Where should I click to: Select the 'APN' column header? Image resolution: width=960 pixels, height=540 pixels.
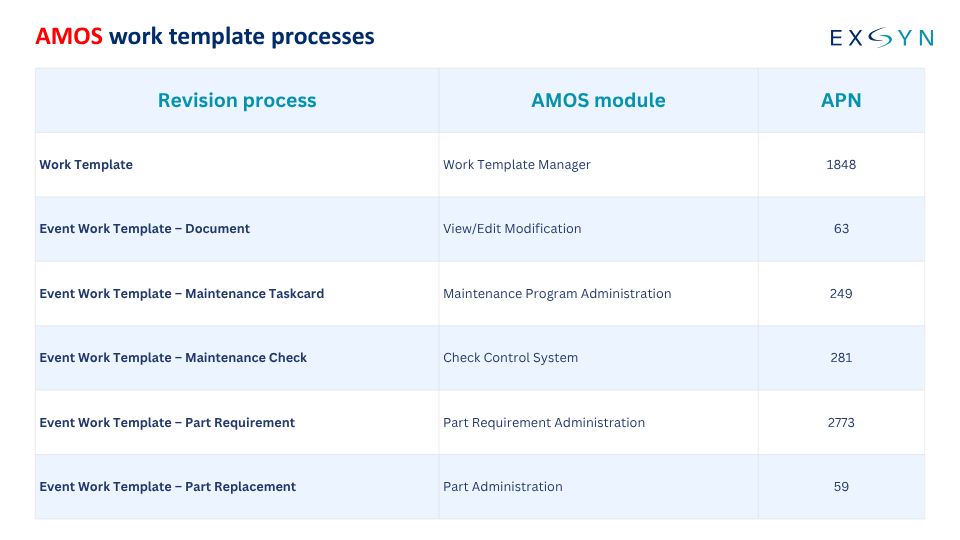coord(841,100)
